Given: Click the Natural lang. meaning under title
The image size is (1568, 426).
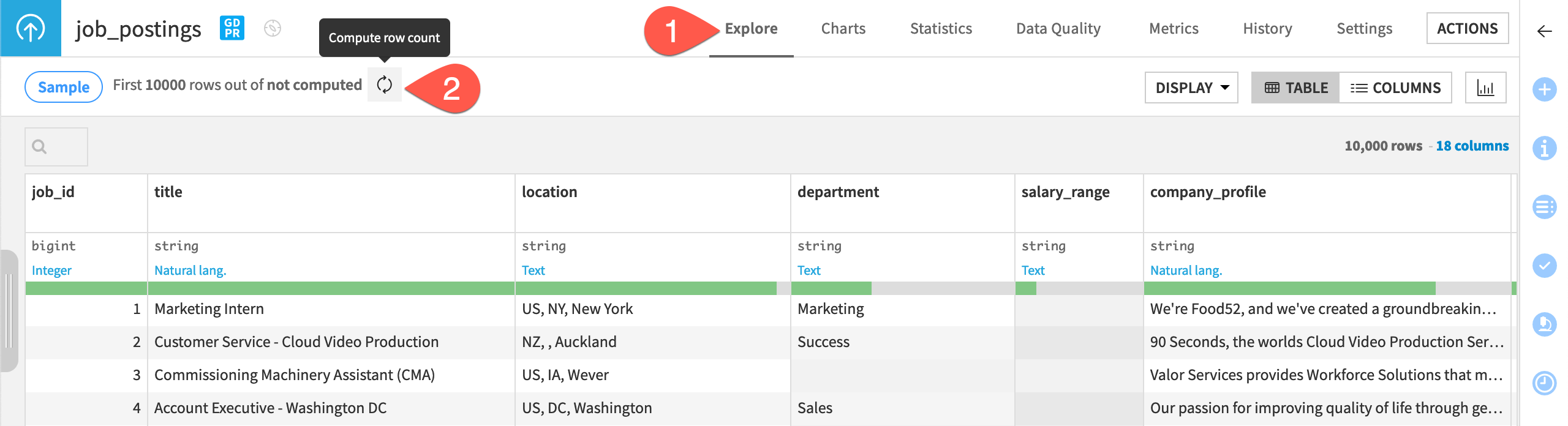Looking at the screenshot, I should click(x=190, y=270).
